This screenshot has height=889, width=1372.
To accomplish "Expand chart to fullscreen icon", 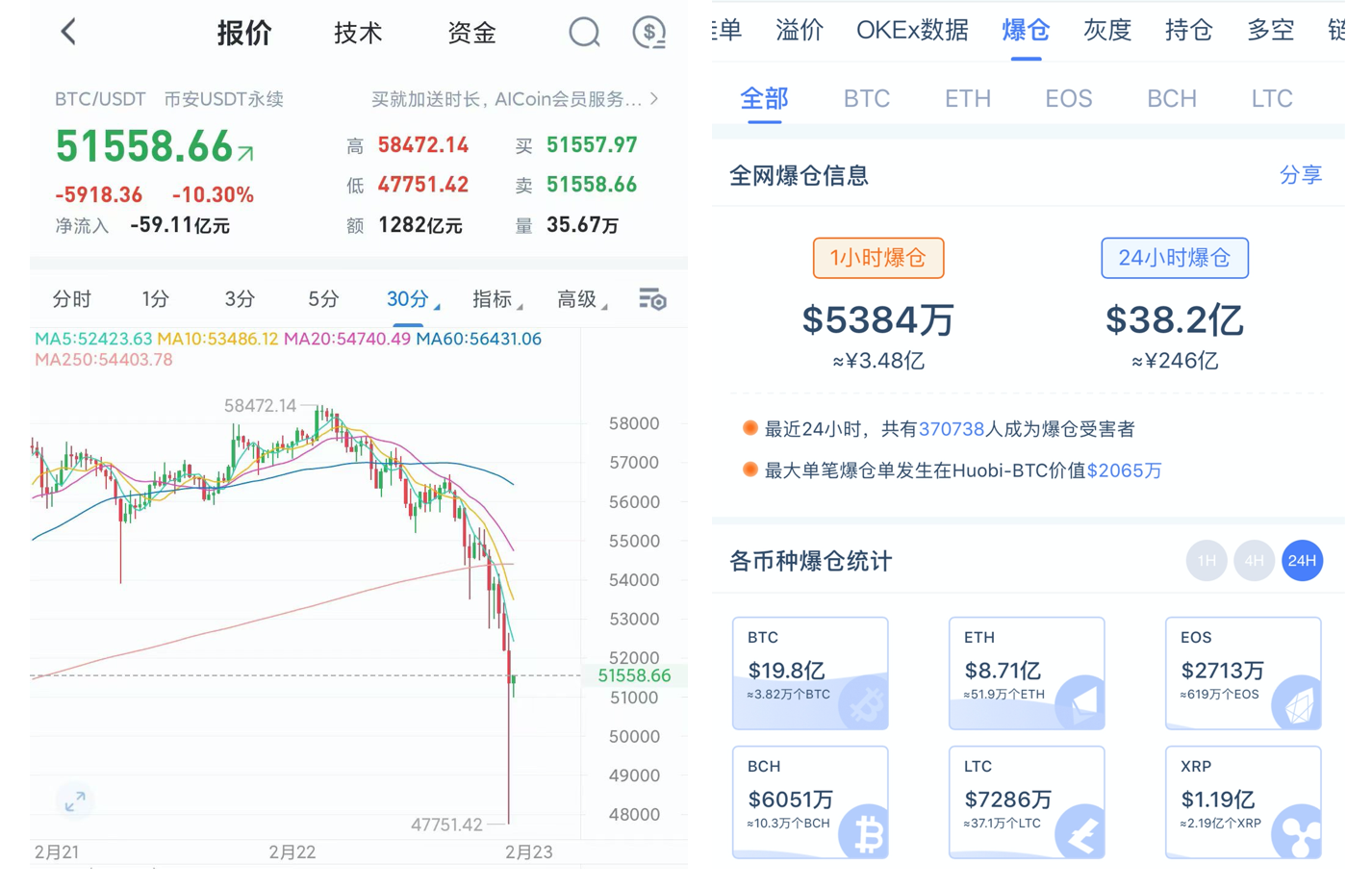I will coord(75,800).
